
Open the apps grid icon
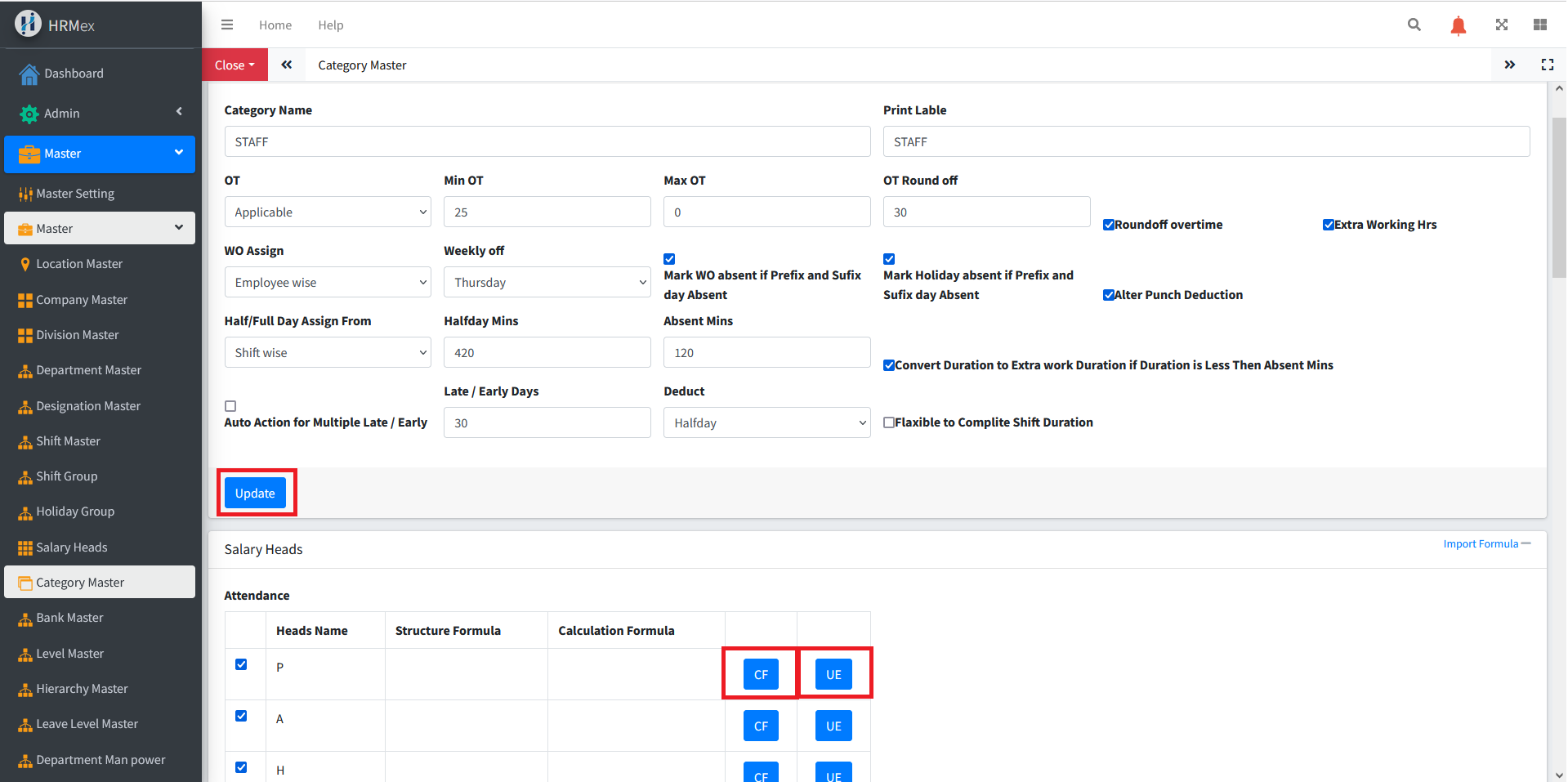1539,25
